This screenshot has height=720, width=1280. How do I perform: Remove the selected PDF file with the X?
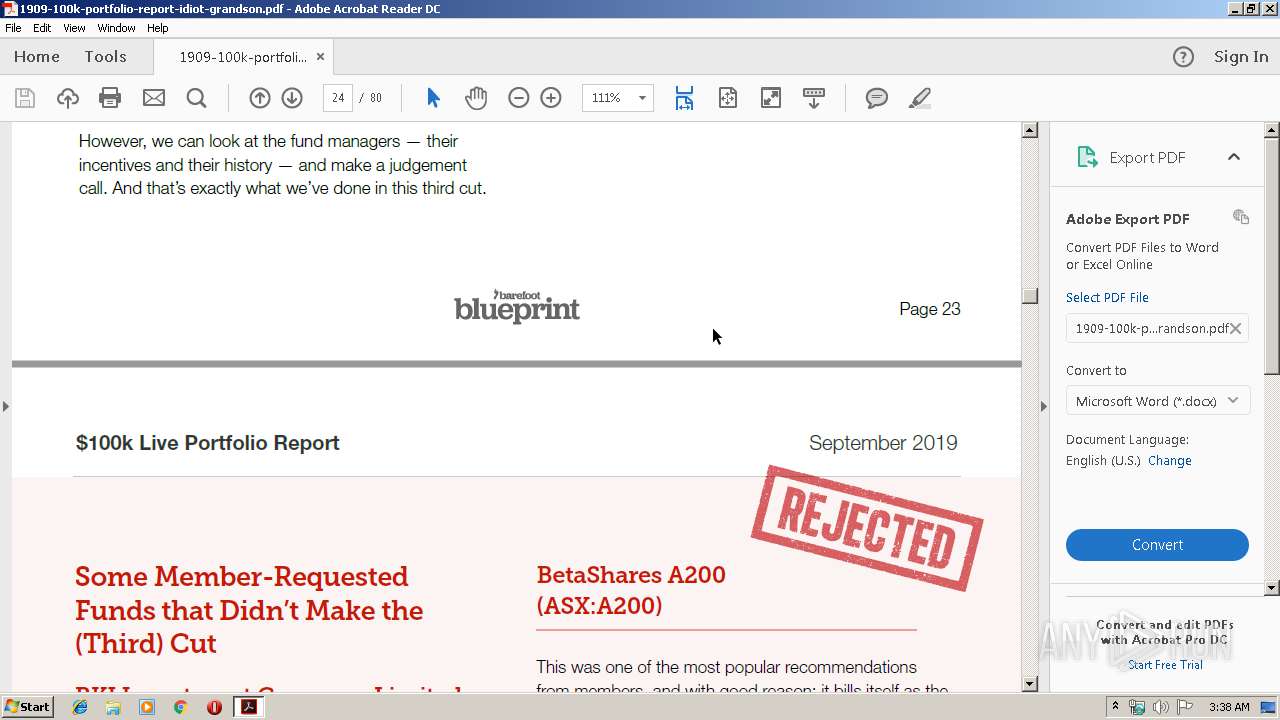tap(1236, 328)
